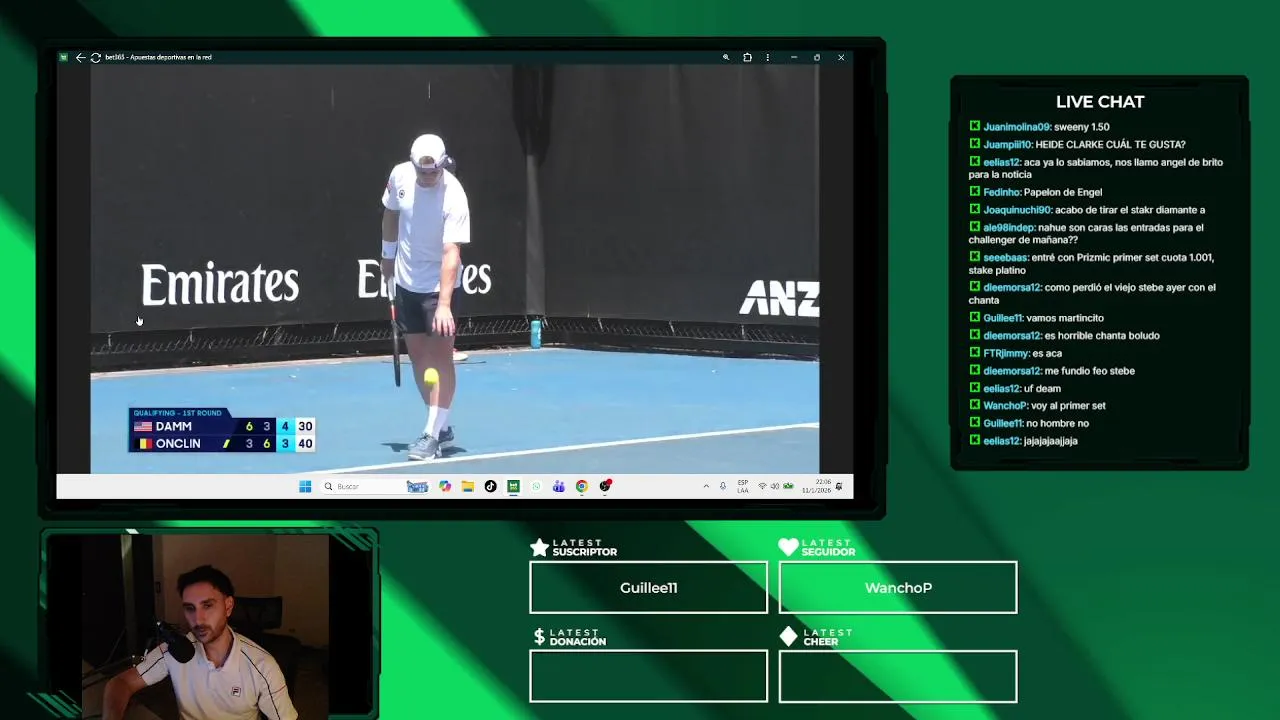
Task: Click the message "jajajajaajjaja"
Action: point(1051,441)
